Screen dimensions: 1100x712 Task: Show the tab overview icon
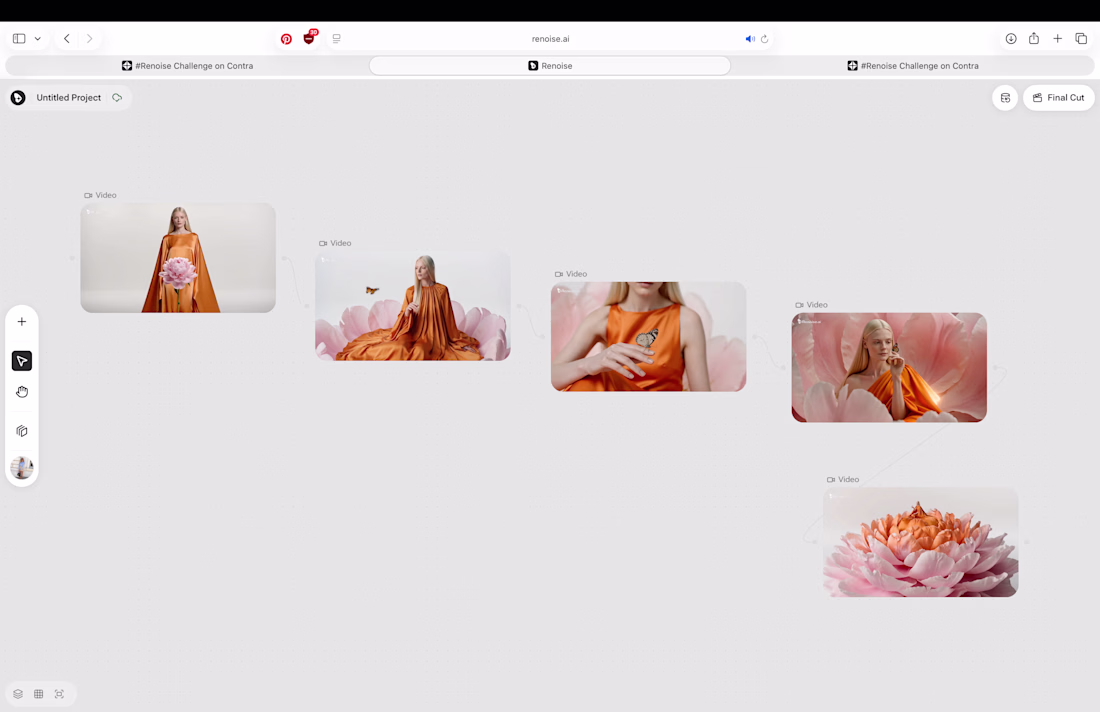(1081, 39)
